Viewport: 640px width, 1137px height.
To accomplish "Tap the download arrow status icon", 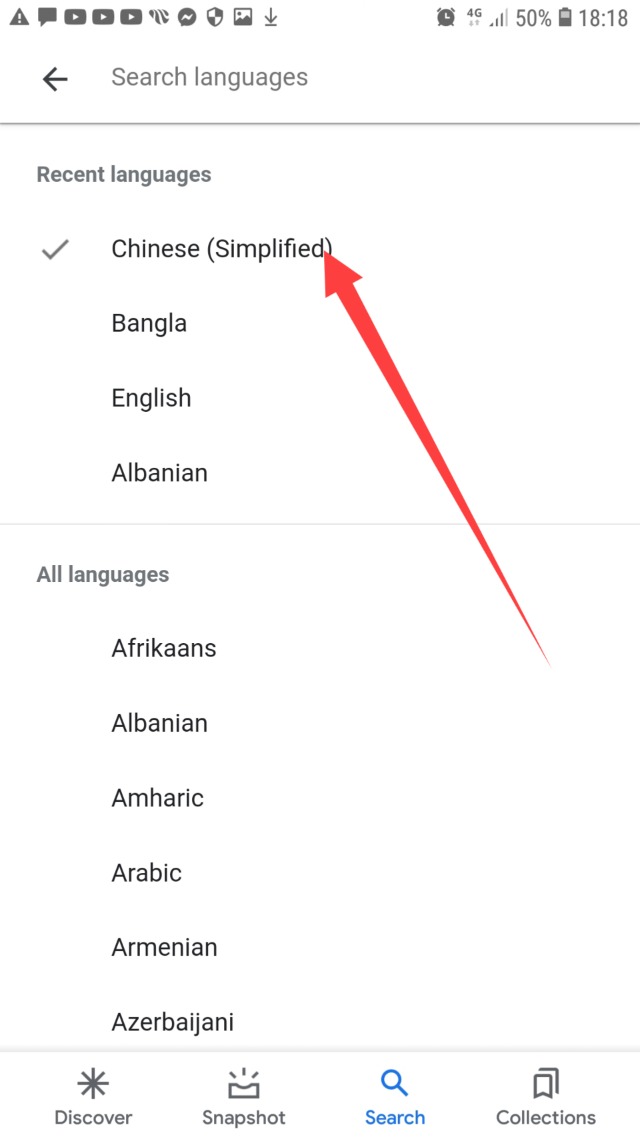I will click(270, 18).
